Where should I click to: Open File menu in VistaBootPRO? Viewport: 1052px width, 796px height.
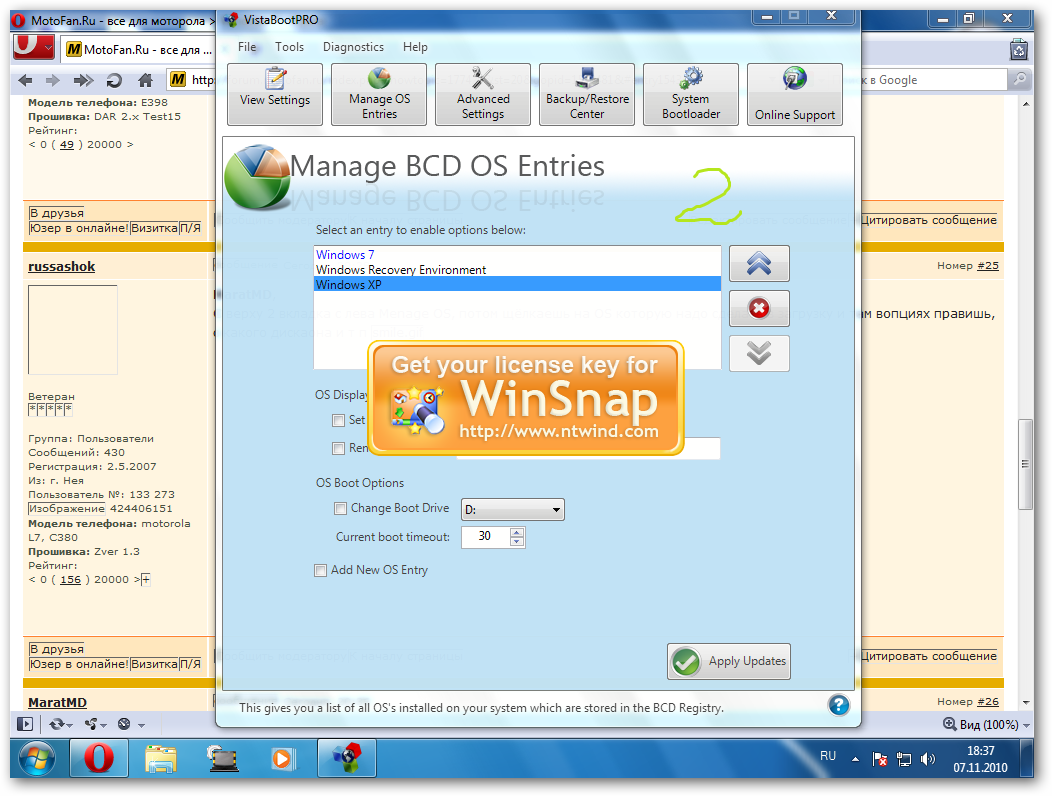(x=247, y=47)
